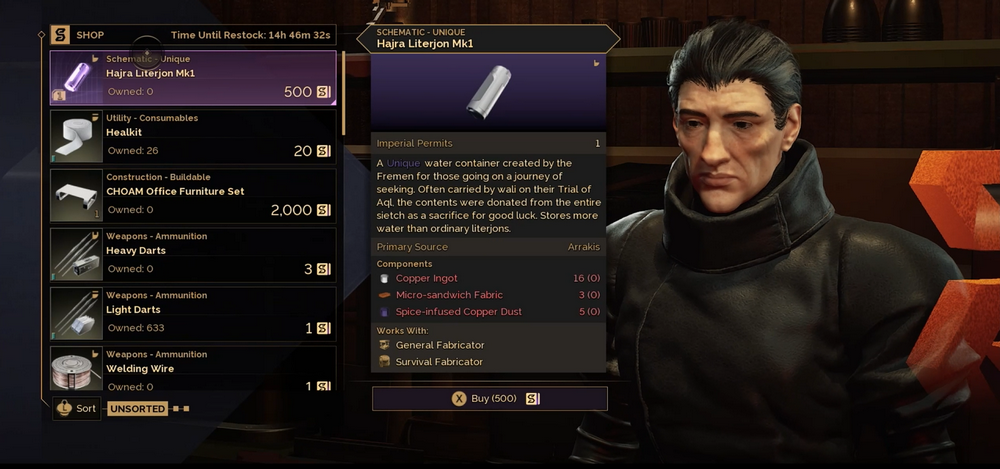Click the Buy (500) button
Screen dimensions: 1000x469
coord(490,399)
